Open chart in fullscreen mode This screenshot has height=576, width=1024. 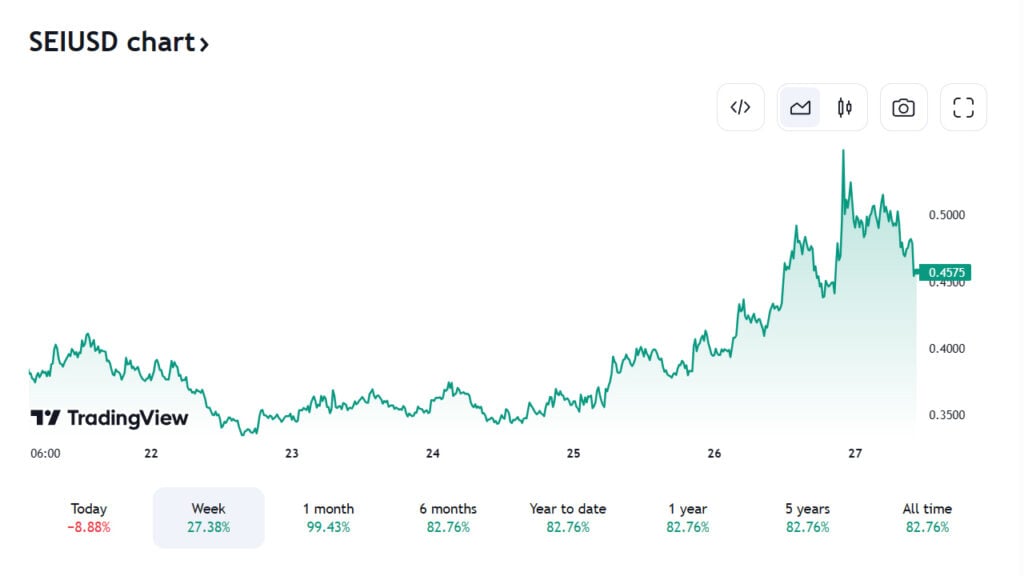963,108
